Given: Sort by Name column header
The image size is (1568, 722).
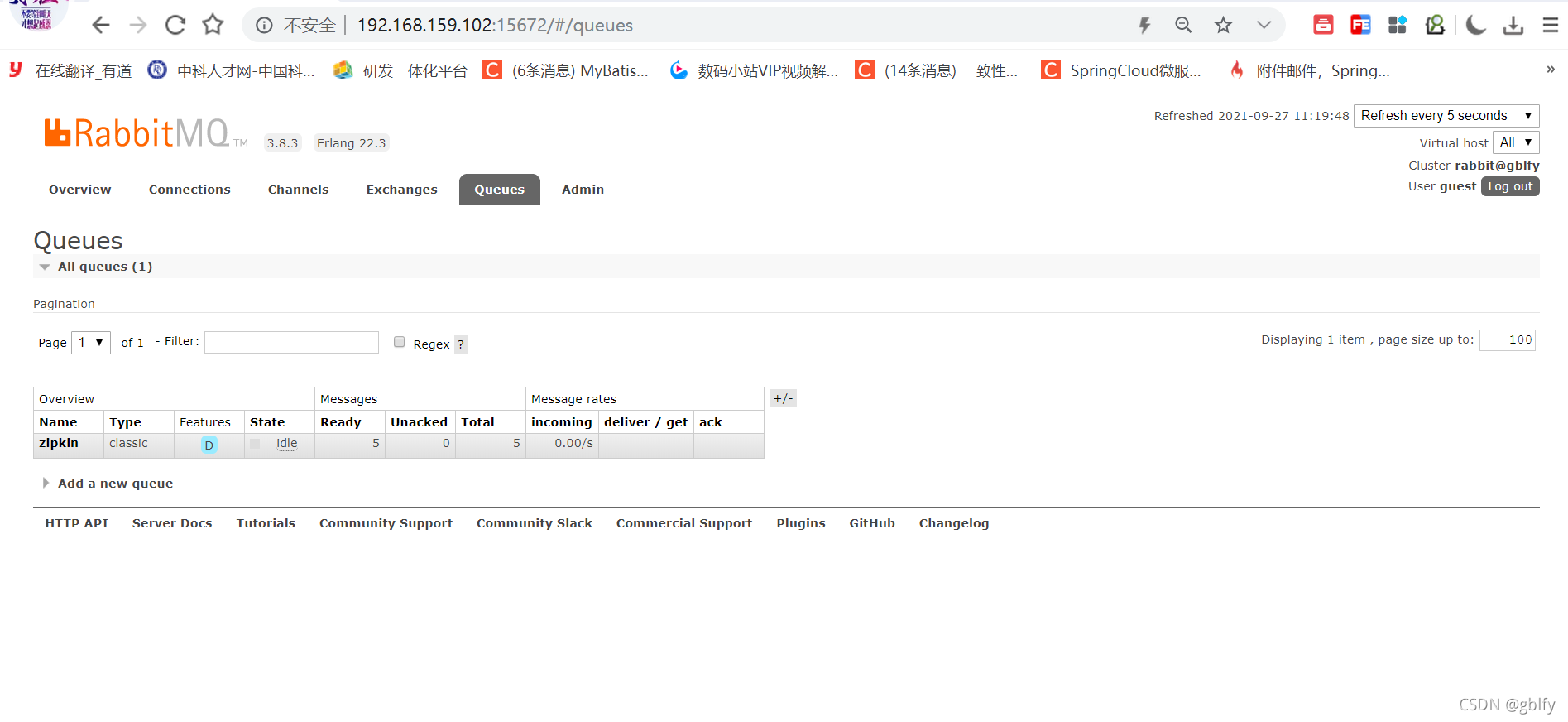Looking at the screenshot, I should point(58,422).
